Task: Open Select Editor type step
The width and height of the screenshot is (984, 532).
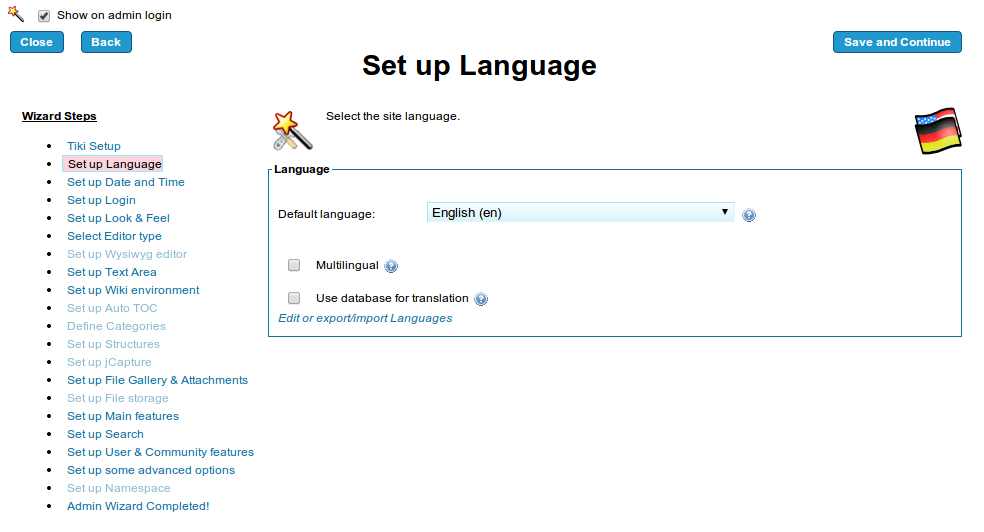Action: pyautogui.click(x=114, y=236)
